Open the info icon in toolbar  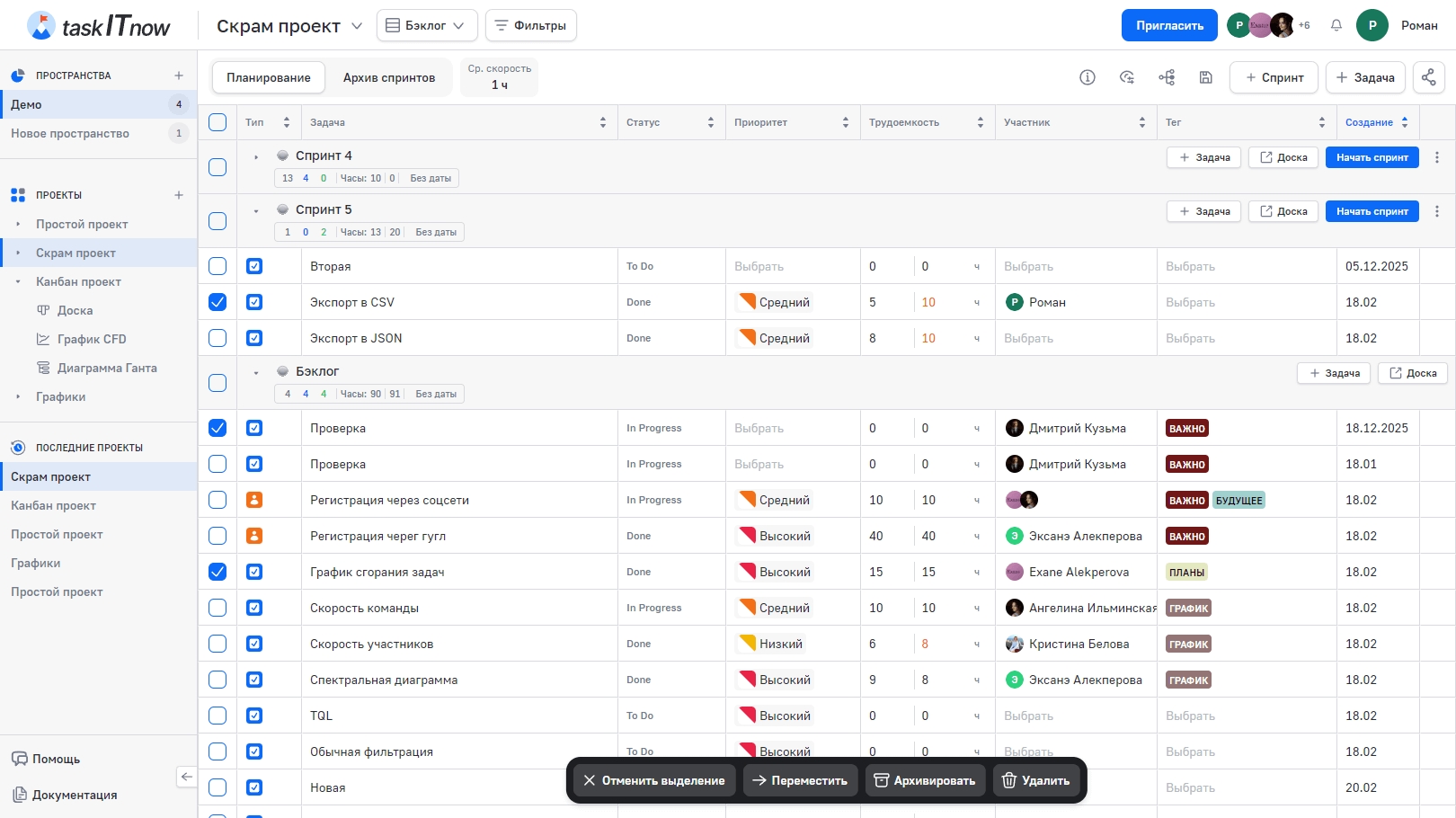pyautogui.click(x=1088, y=77)
